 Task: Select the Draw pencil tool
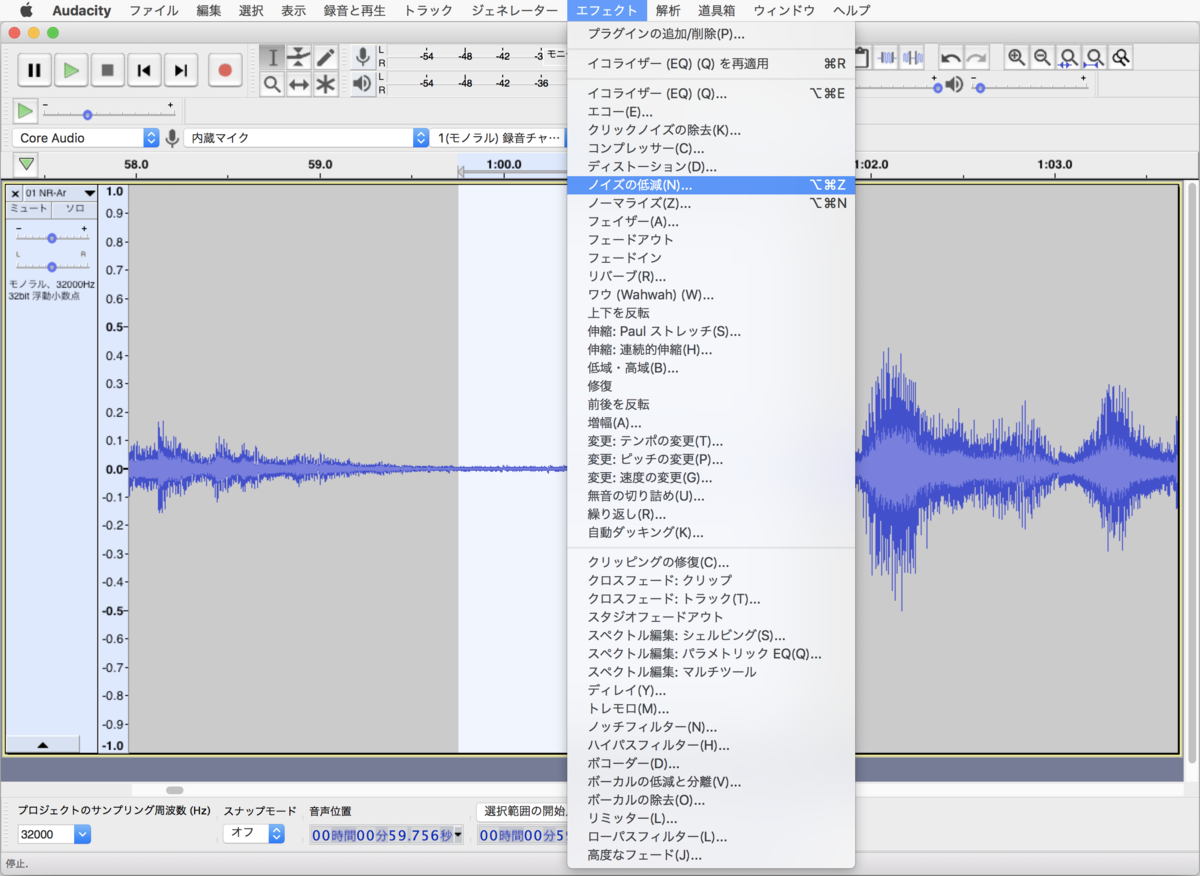[x=325, y=58]
